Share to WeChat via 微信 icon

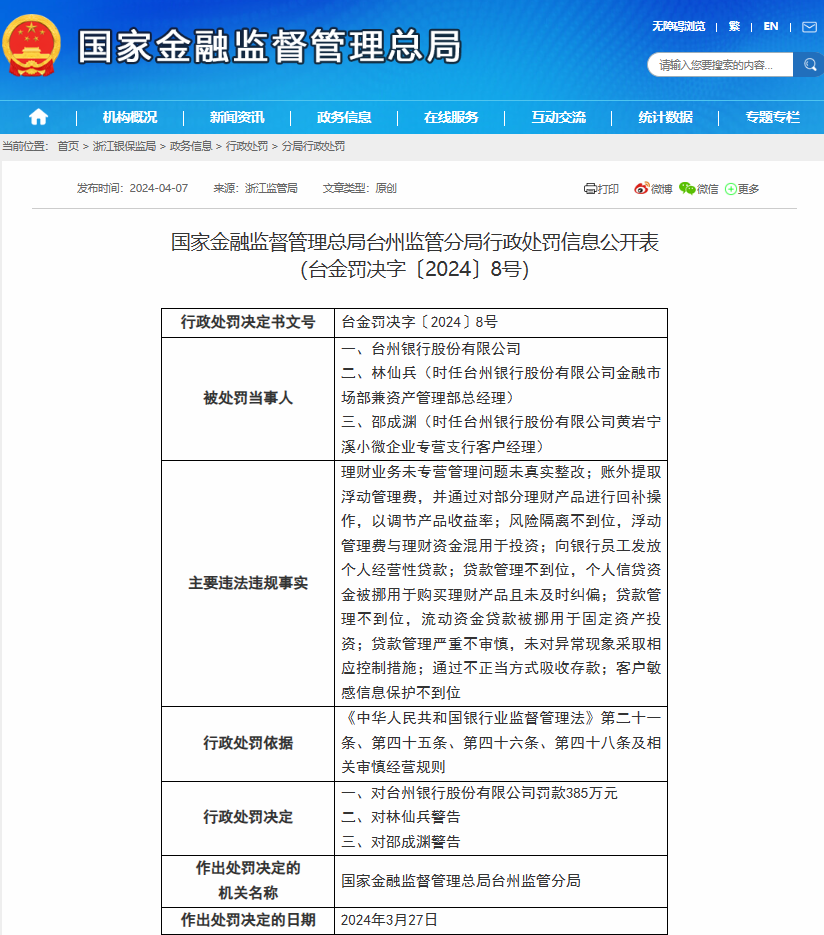point(698,188)
